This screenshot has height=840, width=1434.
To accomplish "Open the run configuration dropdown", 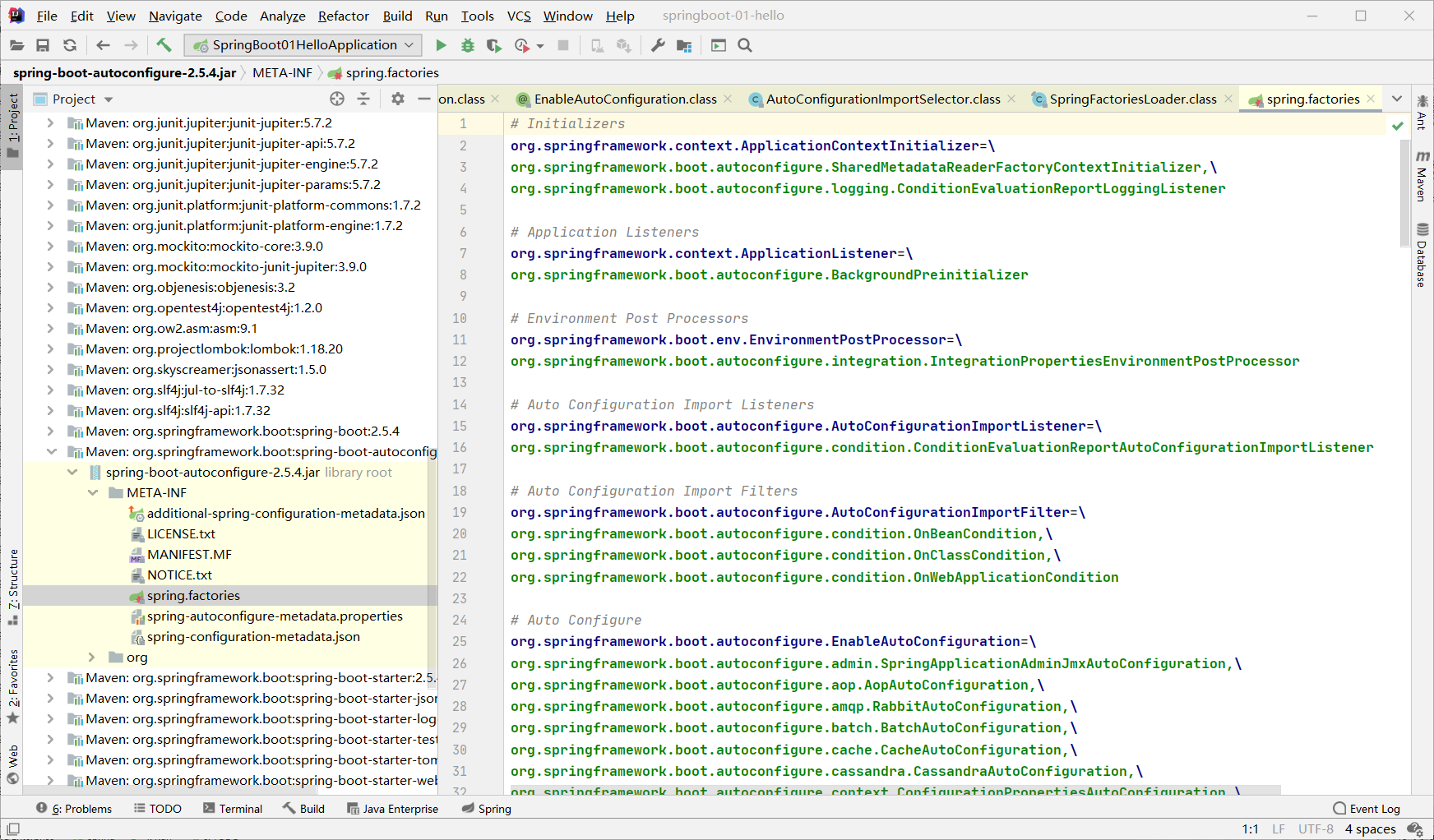I will tap(303, 45).
